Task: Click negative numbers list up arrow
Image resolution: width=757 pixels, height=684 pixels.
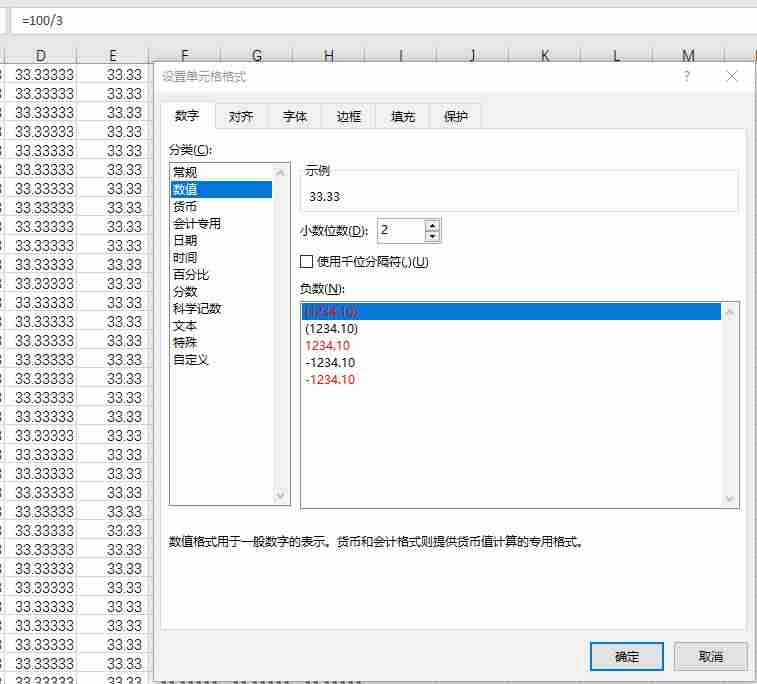Action: pyautogui.click(x=729, y=312)
